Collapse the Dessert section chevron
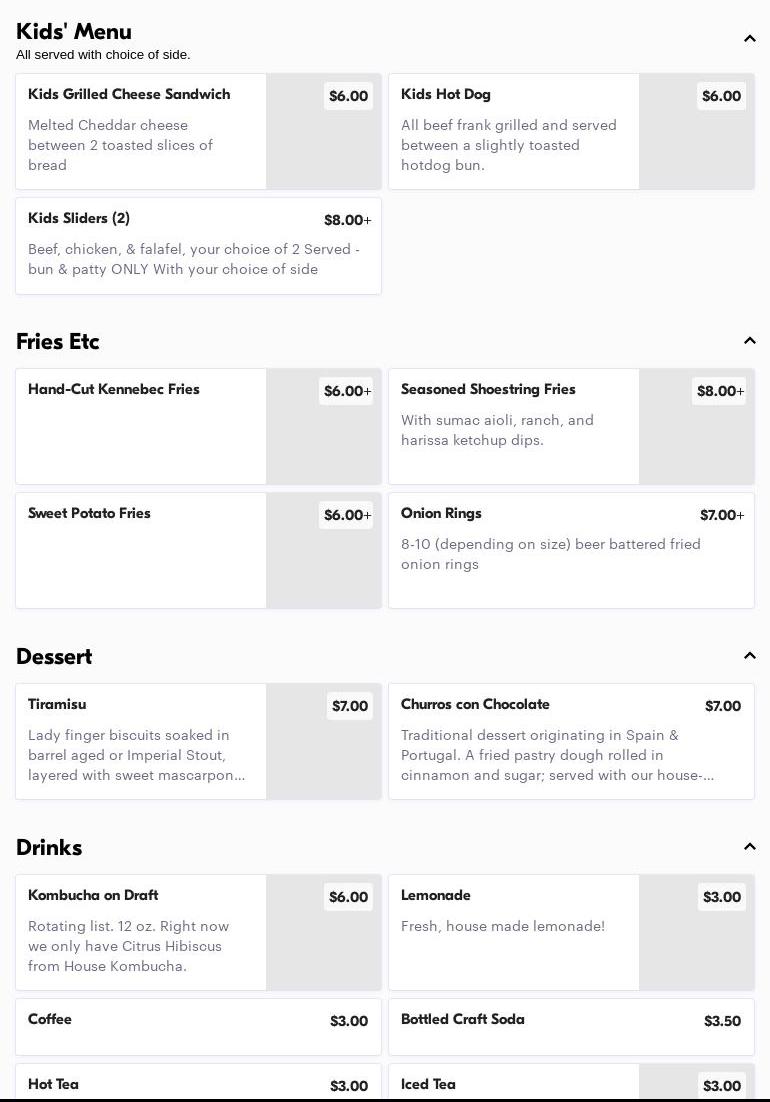770x1102 pixels. [x=749, y=656]
